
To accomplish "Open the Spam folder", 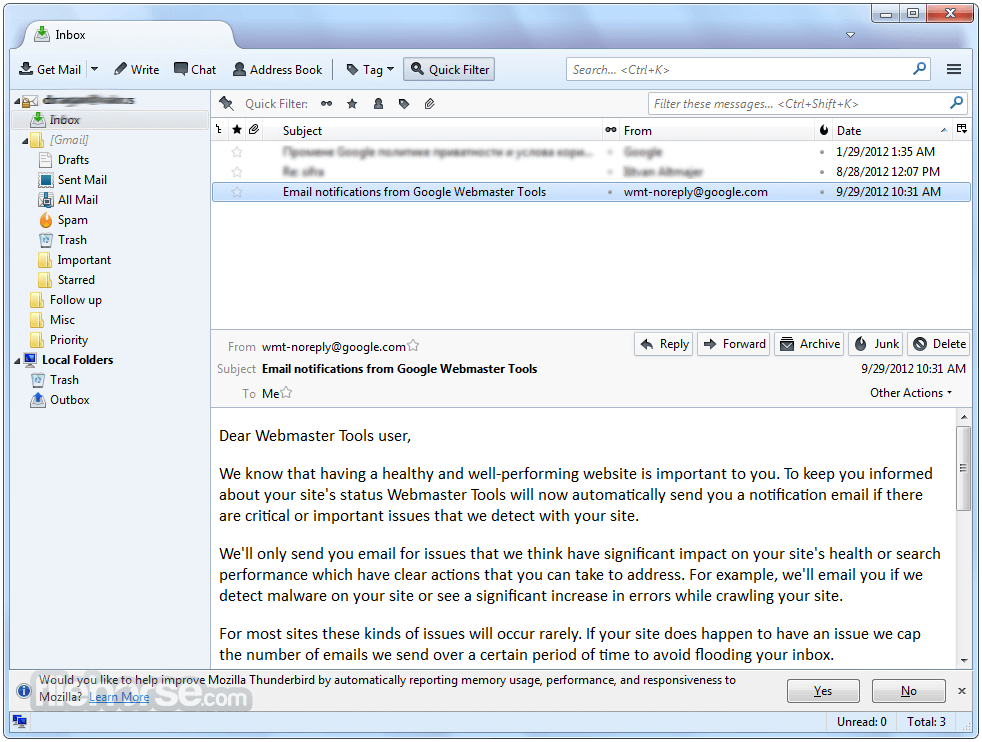I will (73, 220).
